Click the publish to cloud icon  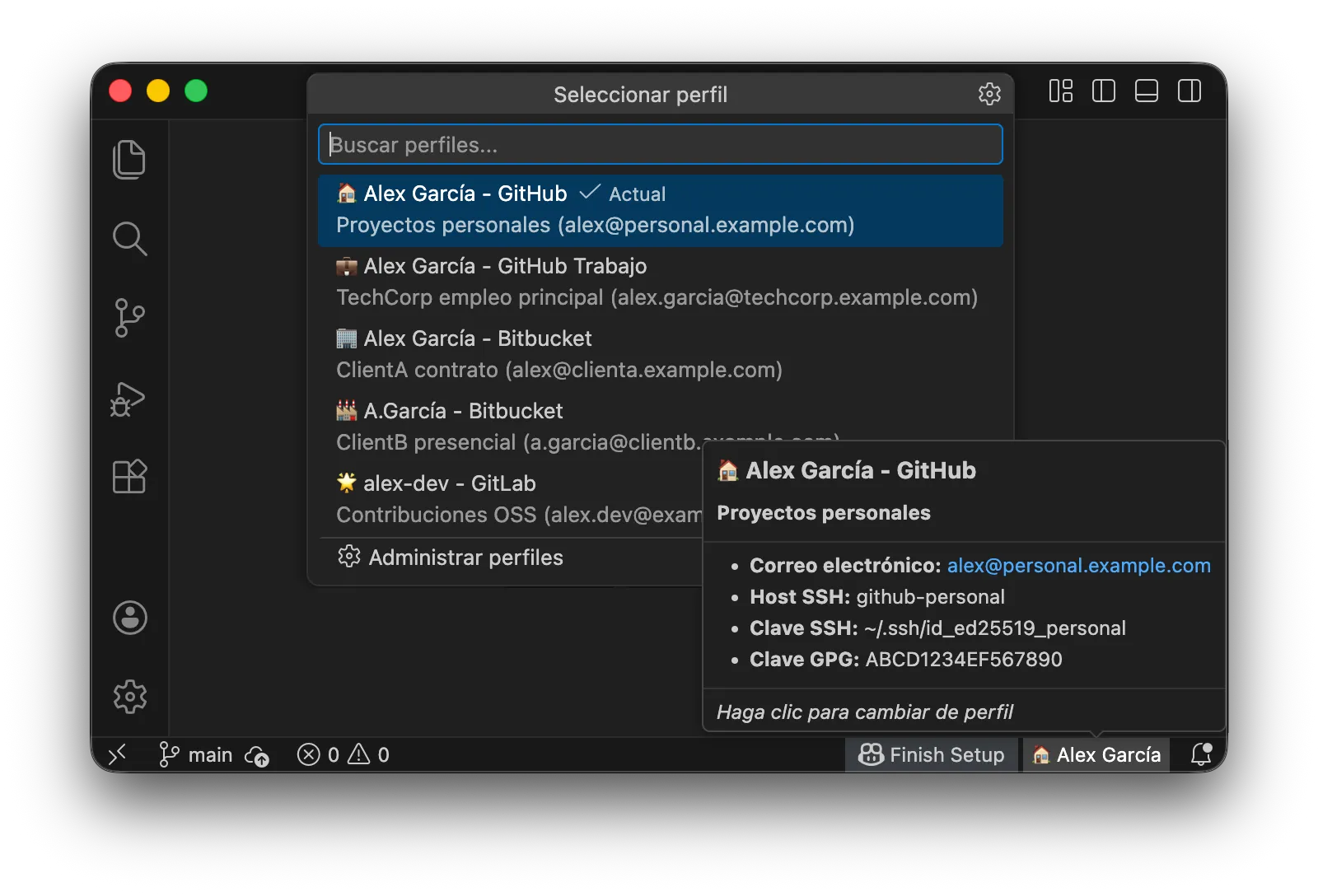(257, 755)
